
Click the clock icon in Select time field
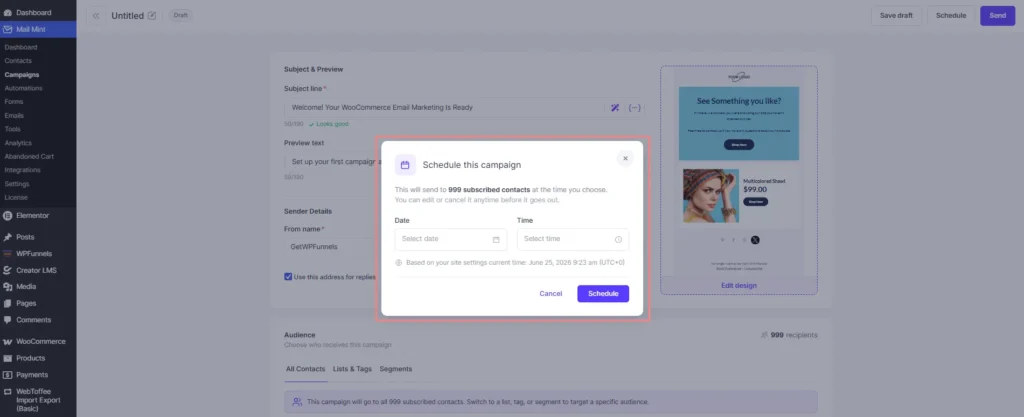point(618,239)
